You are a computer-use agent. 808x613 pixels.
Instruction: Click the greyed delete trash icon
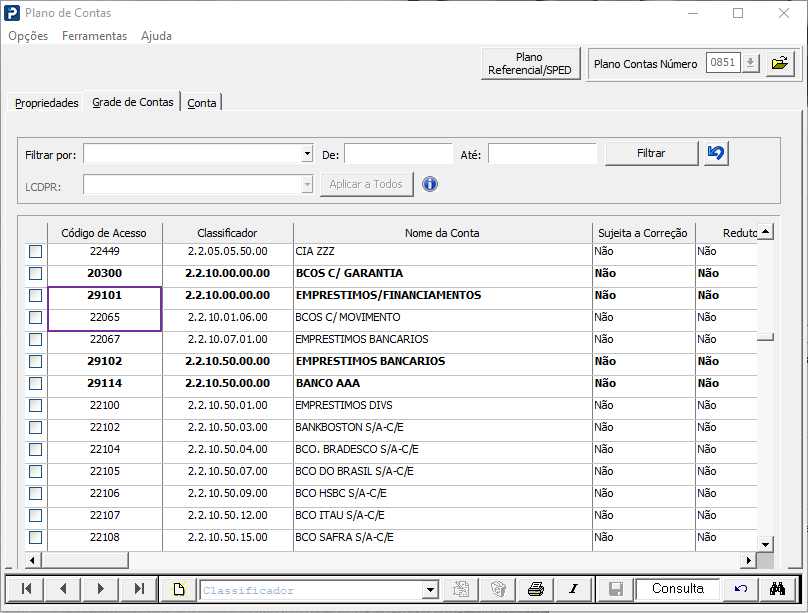click(498, 588)
